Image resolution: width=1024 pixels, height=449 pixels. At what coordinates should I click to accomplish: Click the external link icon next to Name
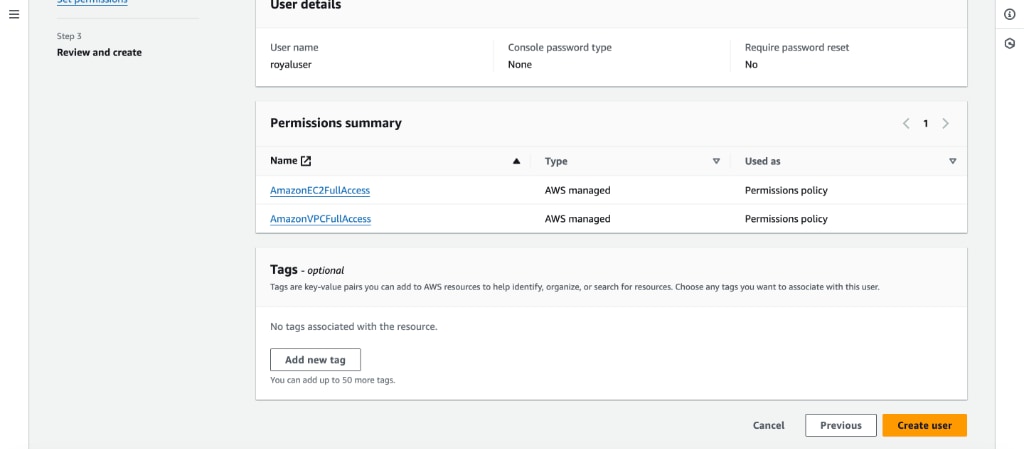[x=306, y=161]
